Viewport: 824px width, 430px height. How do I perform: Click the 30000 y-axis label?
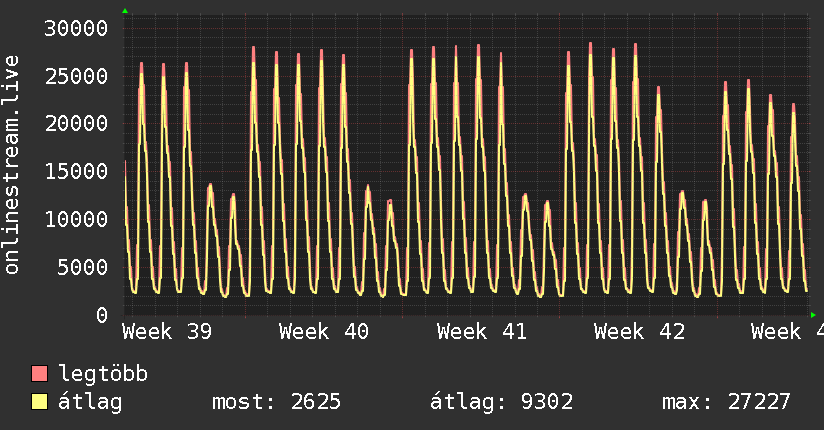coord(76,28)
